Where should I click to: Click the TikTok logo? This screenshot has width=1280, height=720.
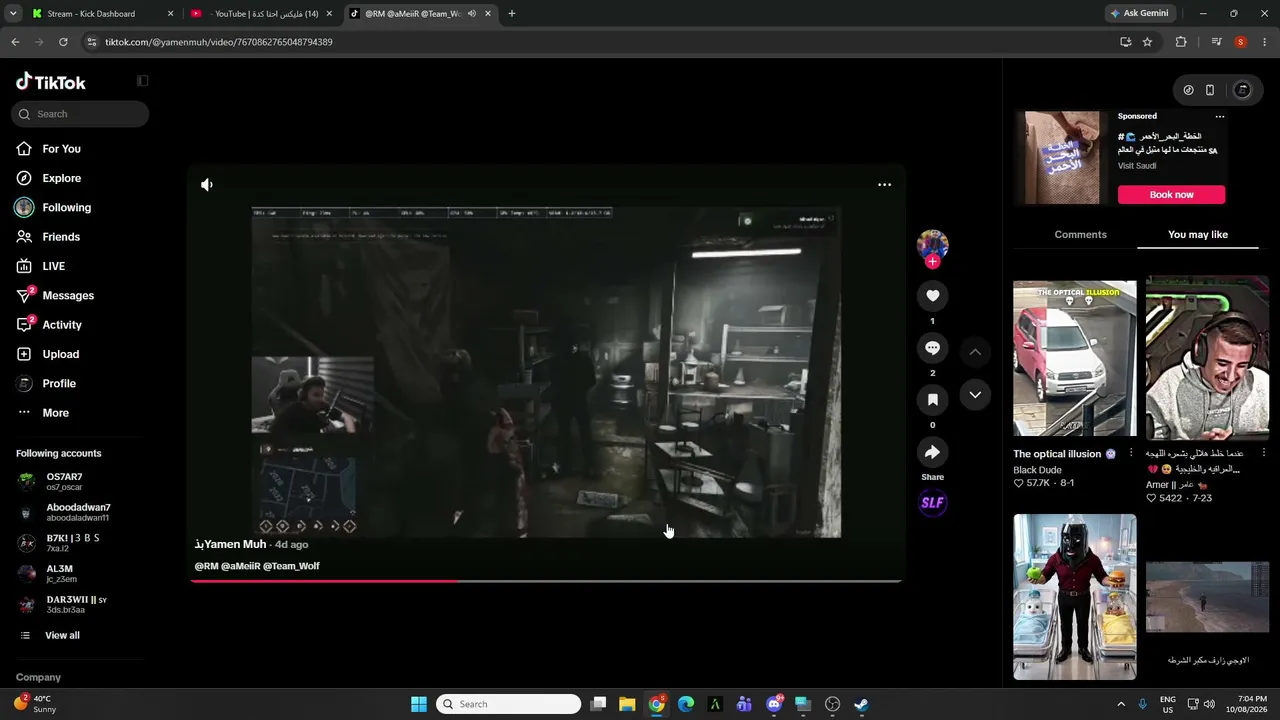click(51, 82)
